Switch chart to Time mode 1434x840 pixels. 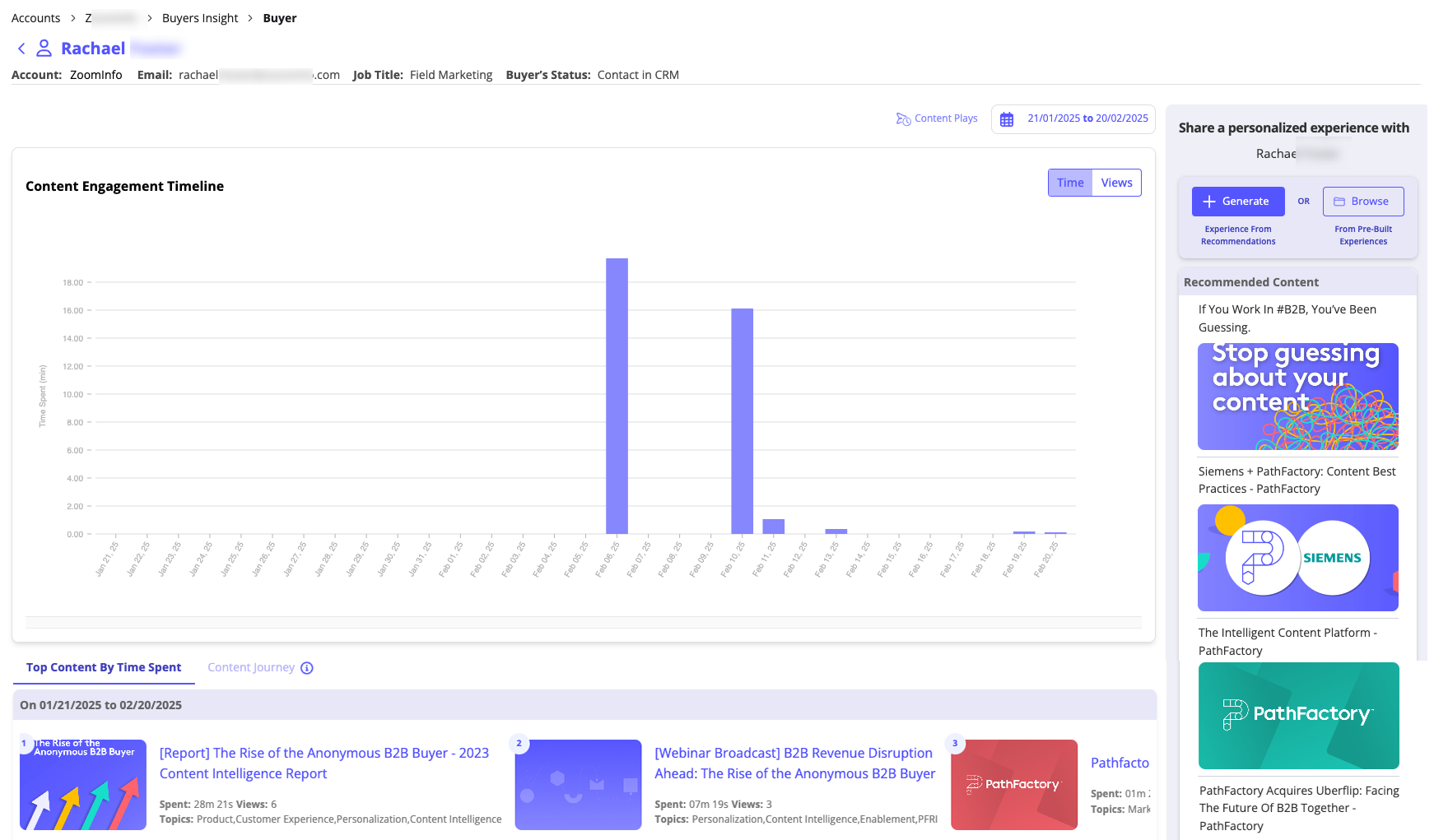point(1070,183)
